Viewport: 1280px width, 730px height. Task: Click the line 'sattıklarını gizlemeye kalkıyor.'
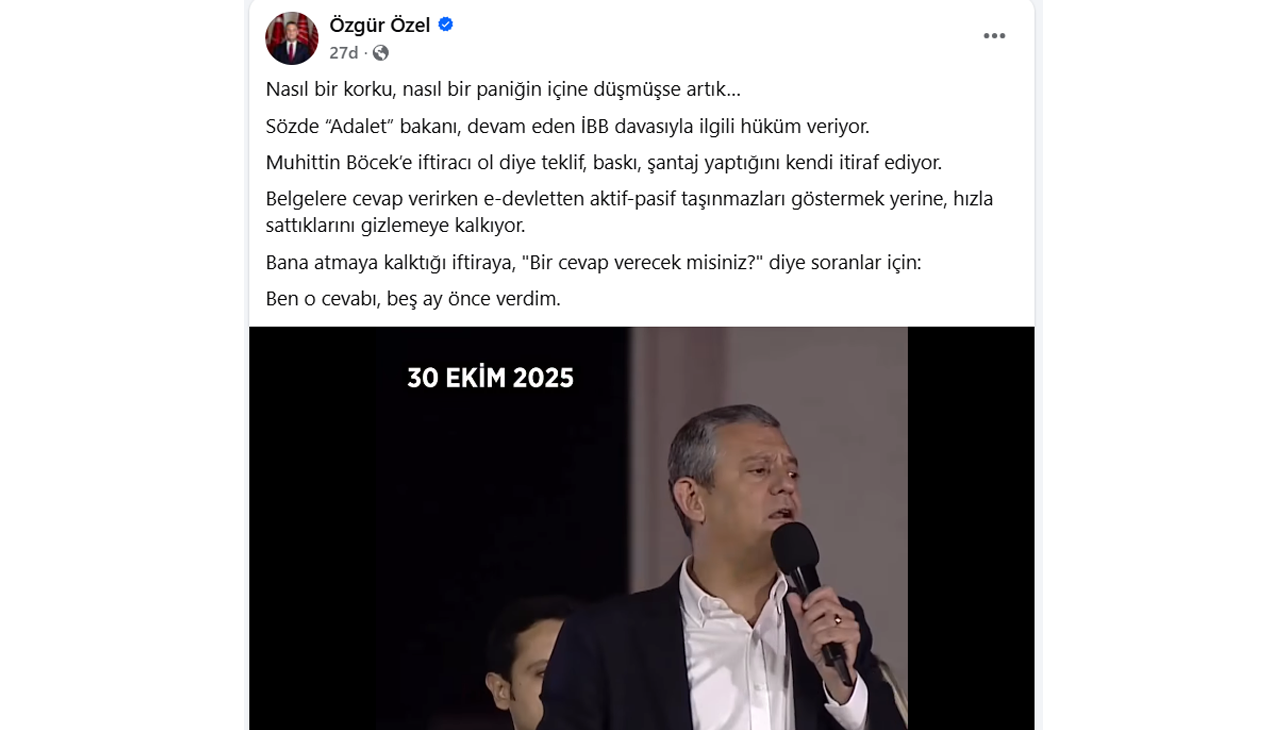point(395,225)
